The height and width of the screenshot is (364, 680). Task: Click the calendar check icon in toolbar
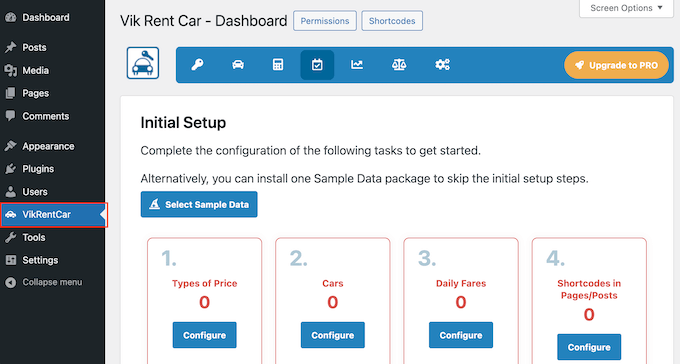317,65
